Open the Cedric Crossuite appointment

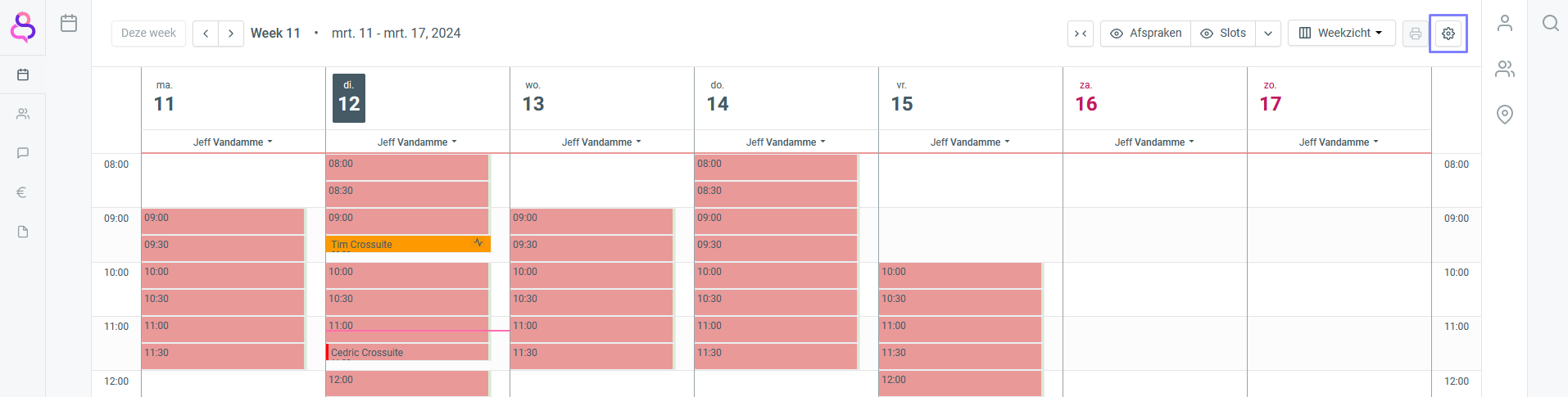401,353
